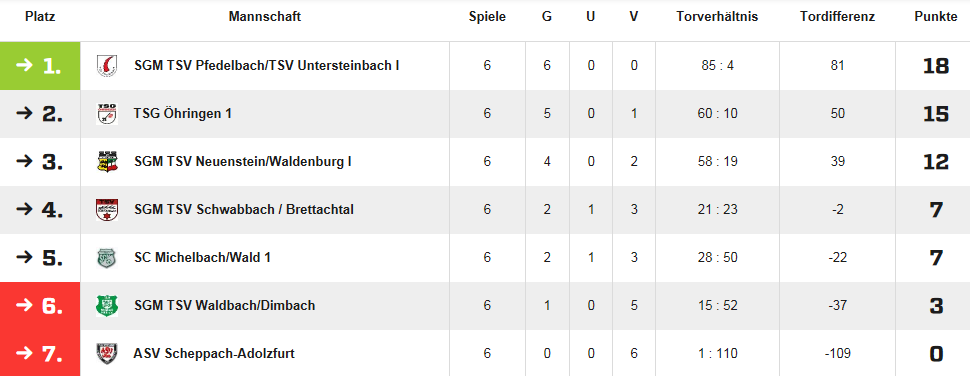
Task: Click the arrow icon beside rank 1
Action: click(x=25, y=66)
